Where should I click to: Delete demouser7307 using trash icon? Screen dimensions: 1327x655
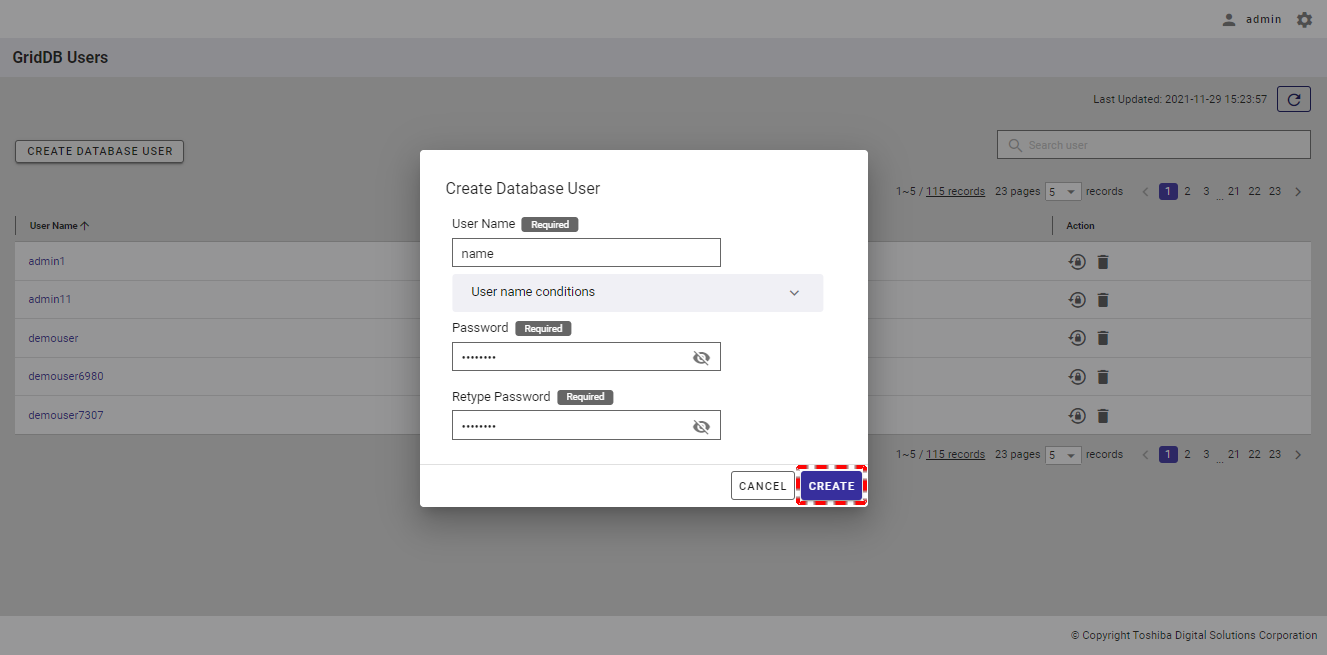[x=1103, y=415]
